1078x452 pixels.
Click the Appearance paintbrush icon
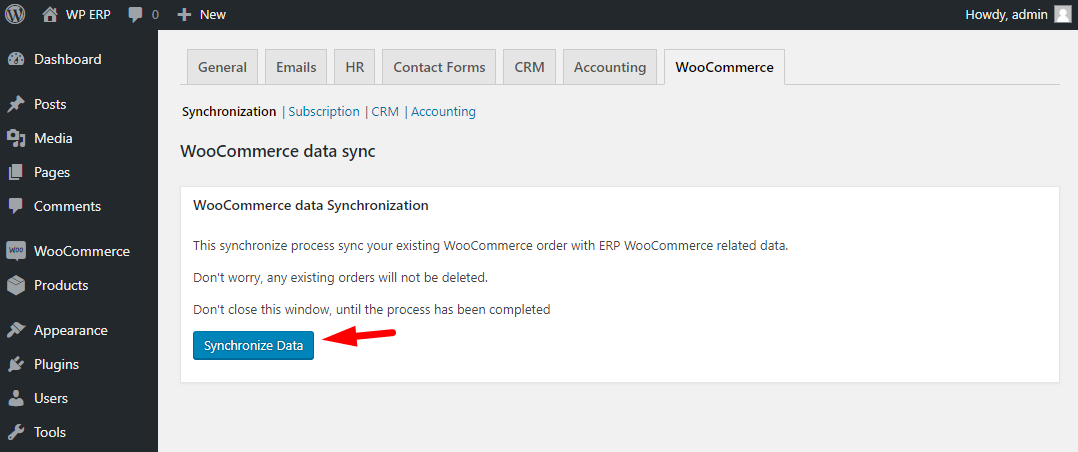pos(16,330)
